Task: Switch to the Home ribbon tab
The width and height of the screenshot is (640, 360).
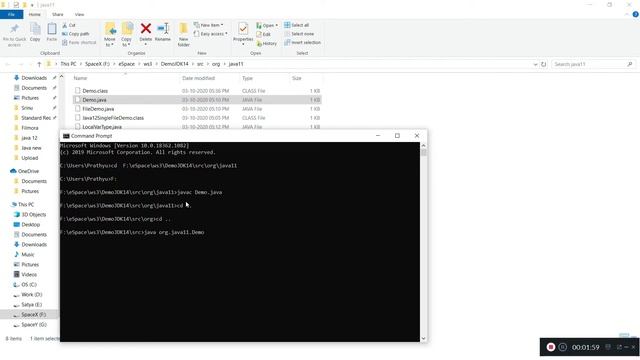Action: point(35,14)
